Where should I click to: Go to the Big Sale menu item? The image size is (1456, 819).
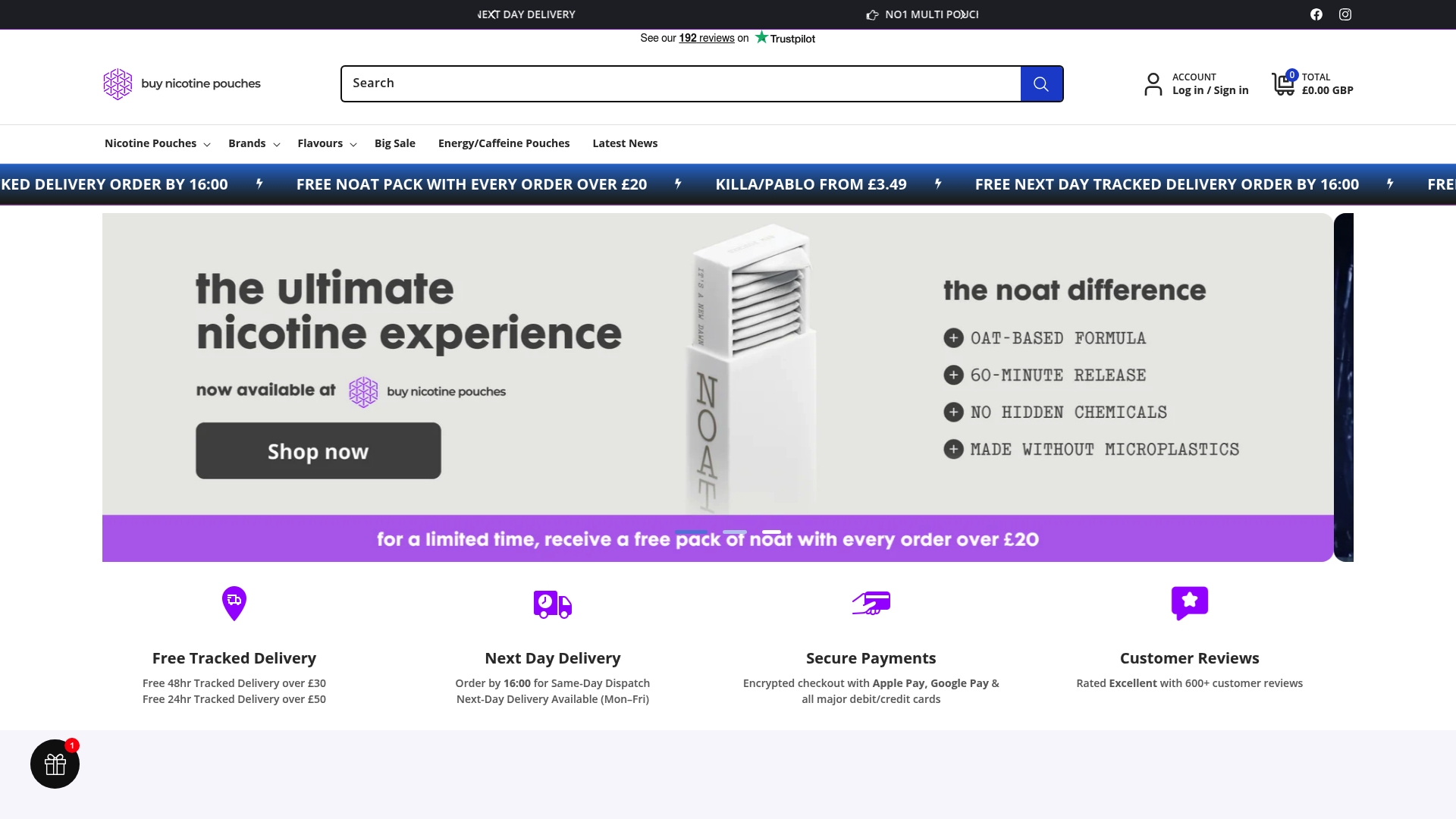pos(394,143)
